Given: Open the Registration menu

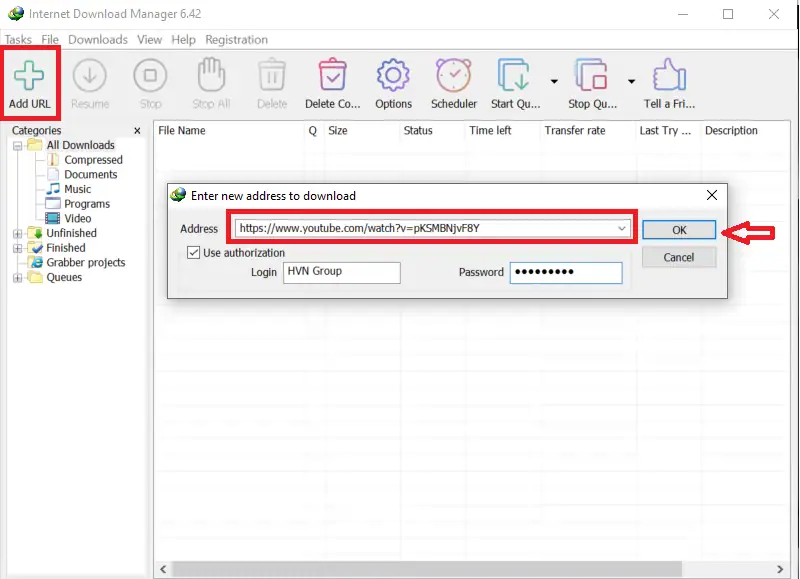Looking at the screenshot, I should pyautogui.click(x=236, y=40).
